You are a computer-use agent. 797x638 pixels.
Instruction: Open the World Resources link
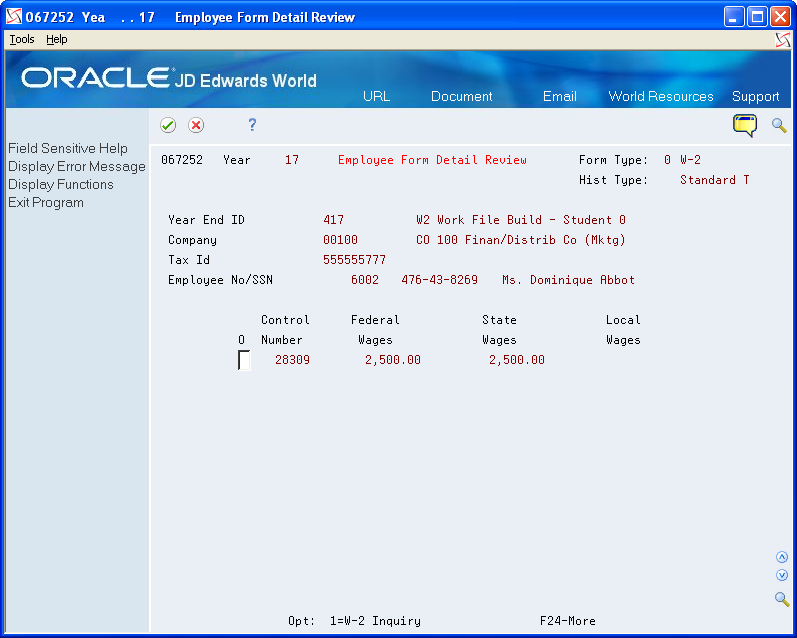click(661, 97)
